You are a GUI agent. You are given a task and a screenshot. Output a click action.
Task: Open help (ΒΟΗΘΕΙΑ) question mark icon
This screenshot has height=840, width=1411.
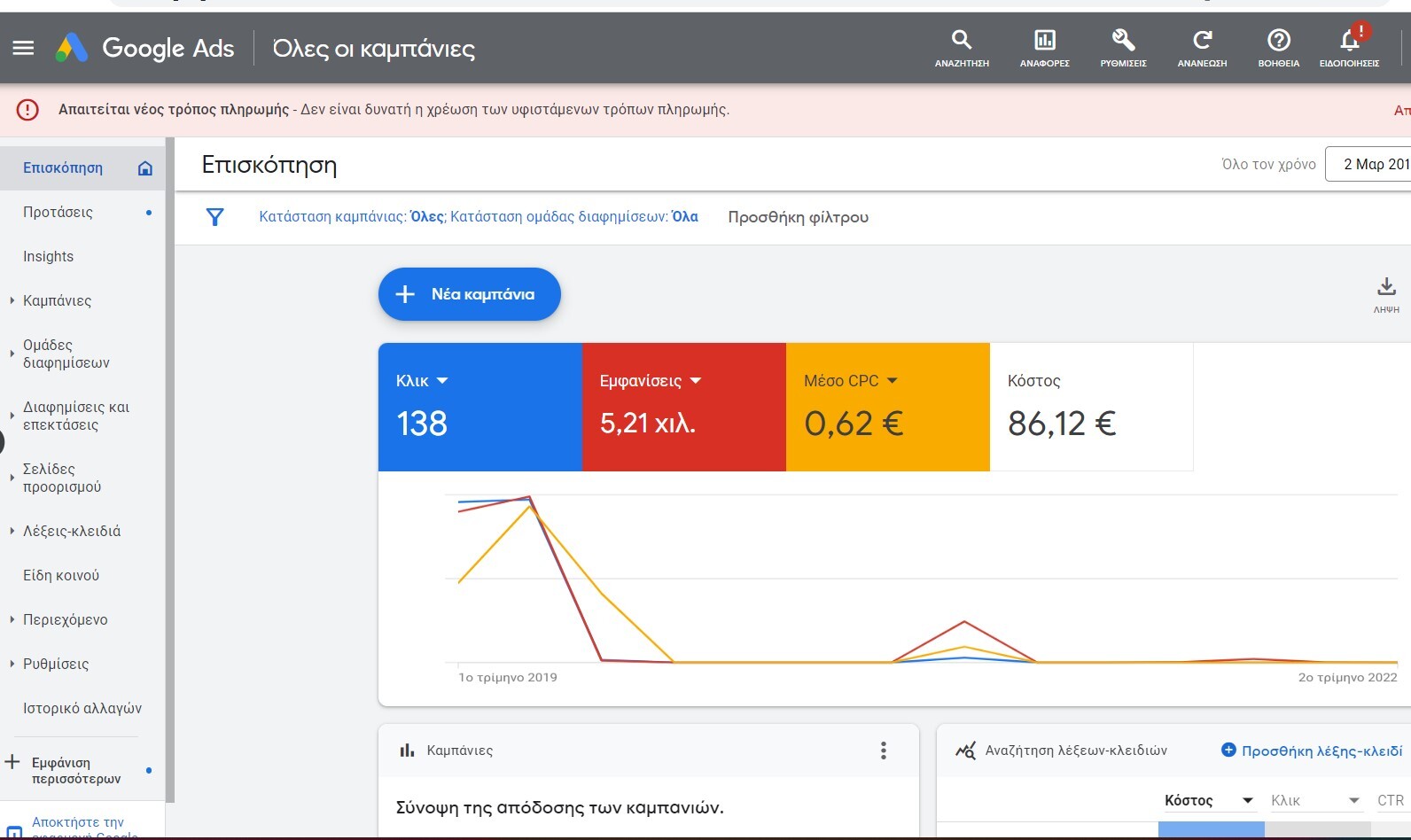coord(1279,40)
